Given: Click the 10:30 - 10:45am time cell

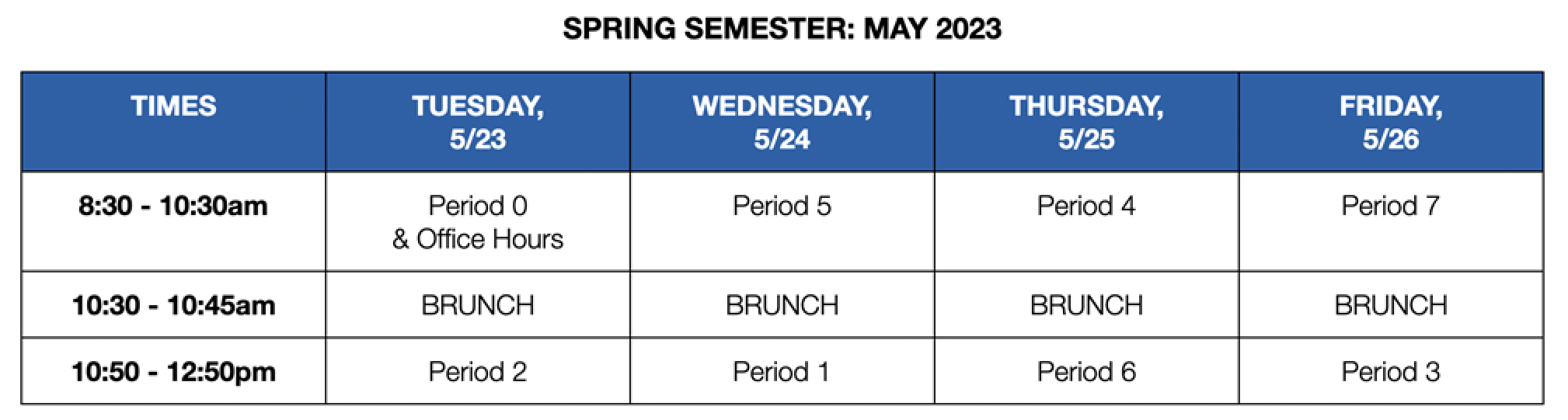Looking at the screenshot, I should 173,304.
